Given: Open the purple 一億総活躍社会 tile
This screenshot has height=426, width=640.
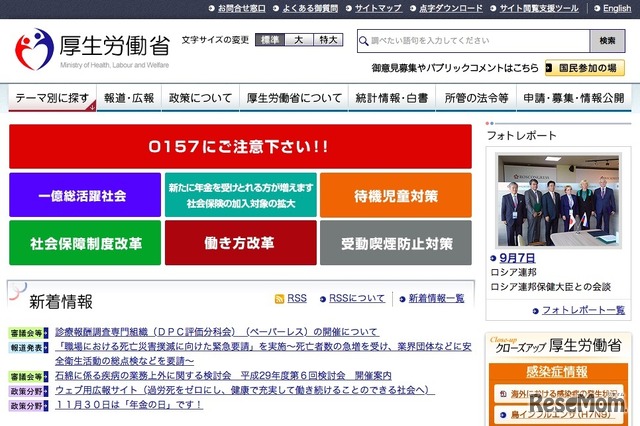Looking at the screenshot, I should pos(84,195).
